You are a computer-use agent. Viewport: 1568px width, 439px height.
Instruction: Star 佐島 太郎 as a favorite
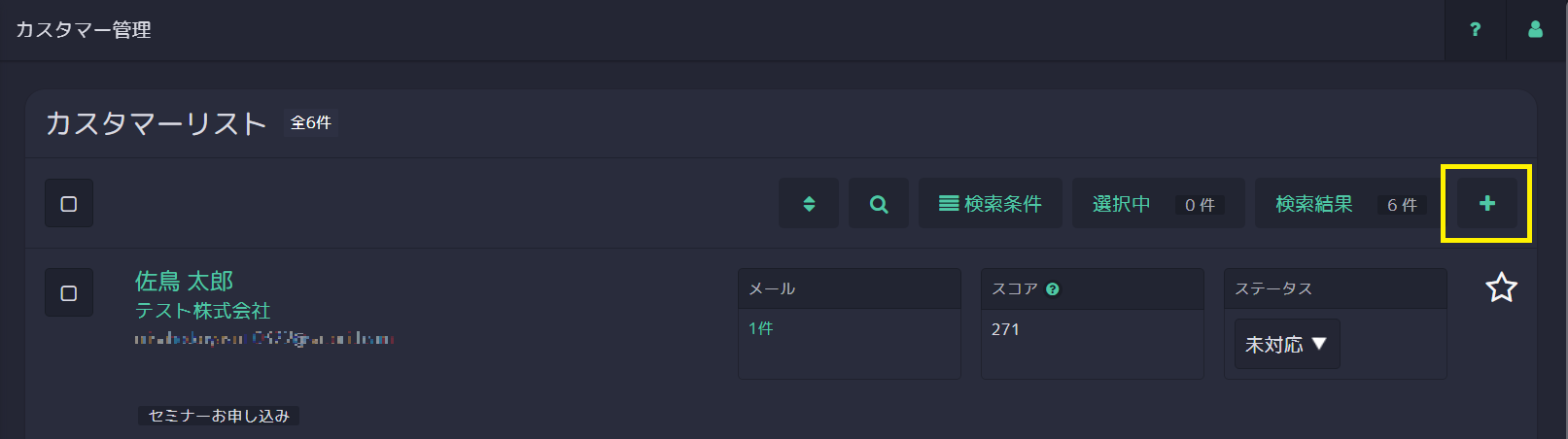(1501, 287)
